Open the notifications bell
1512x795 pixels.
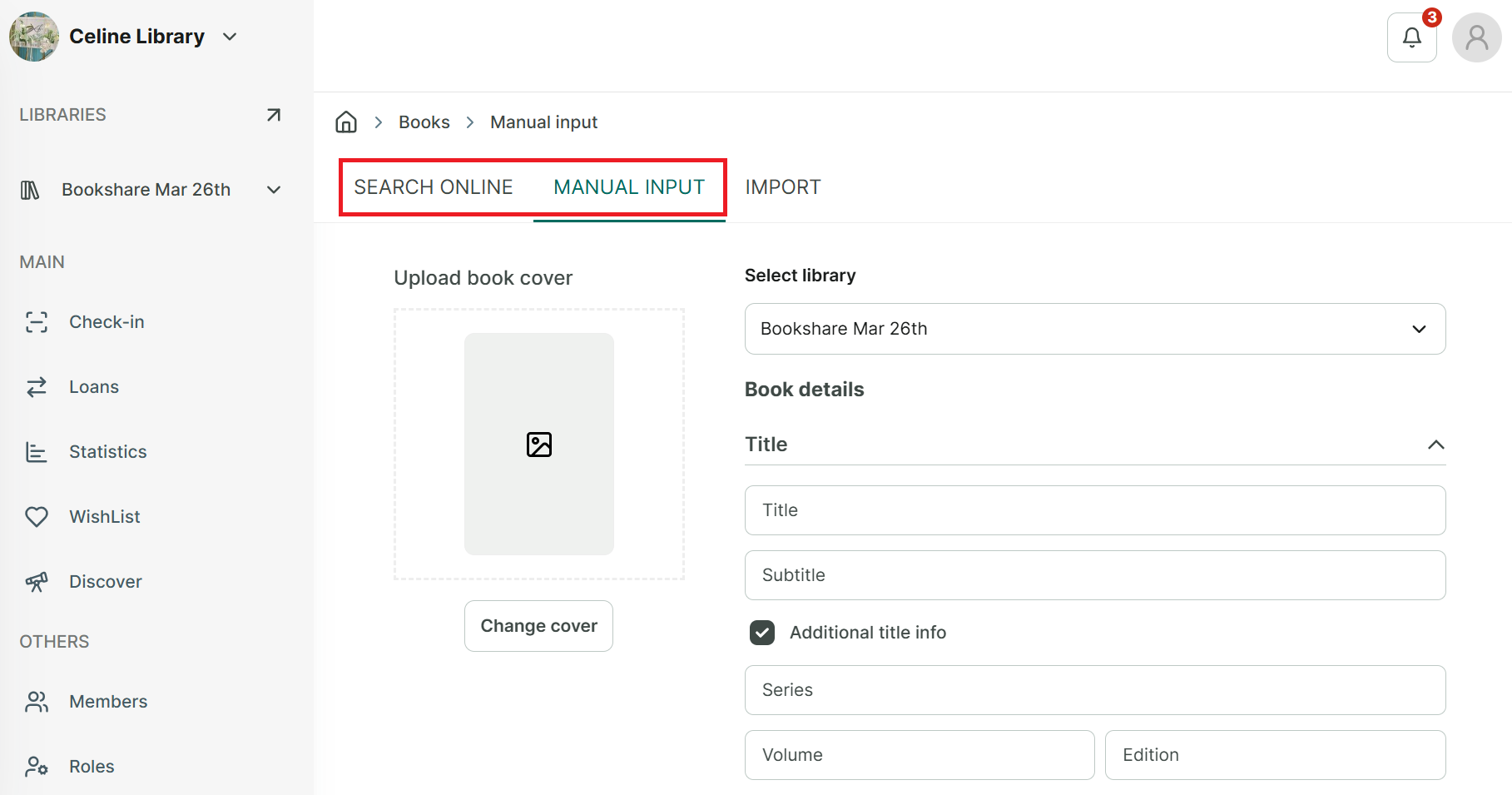coord(1411,37)
